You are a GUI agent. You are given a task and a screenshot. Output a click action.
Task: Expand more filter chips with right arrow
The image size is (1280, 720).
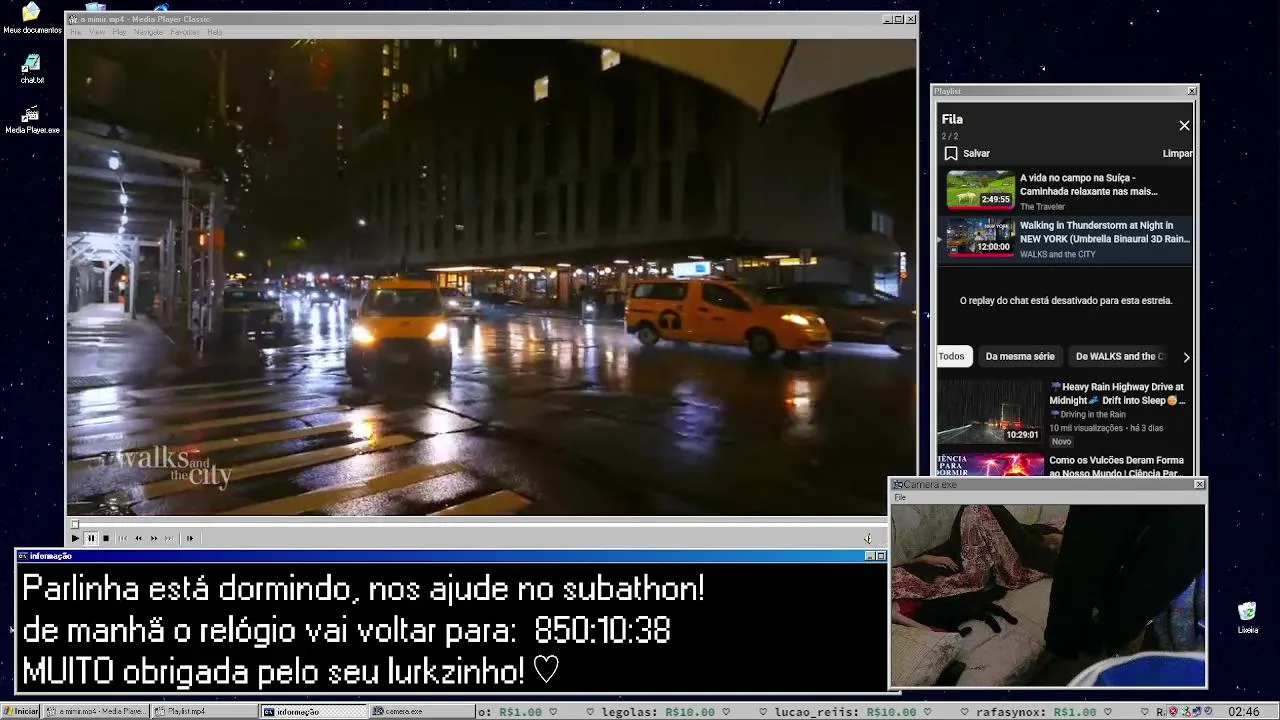[x=1186, y=357]
